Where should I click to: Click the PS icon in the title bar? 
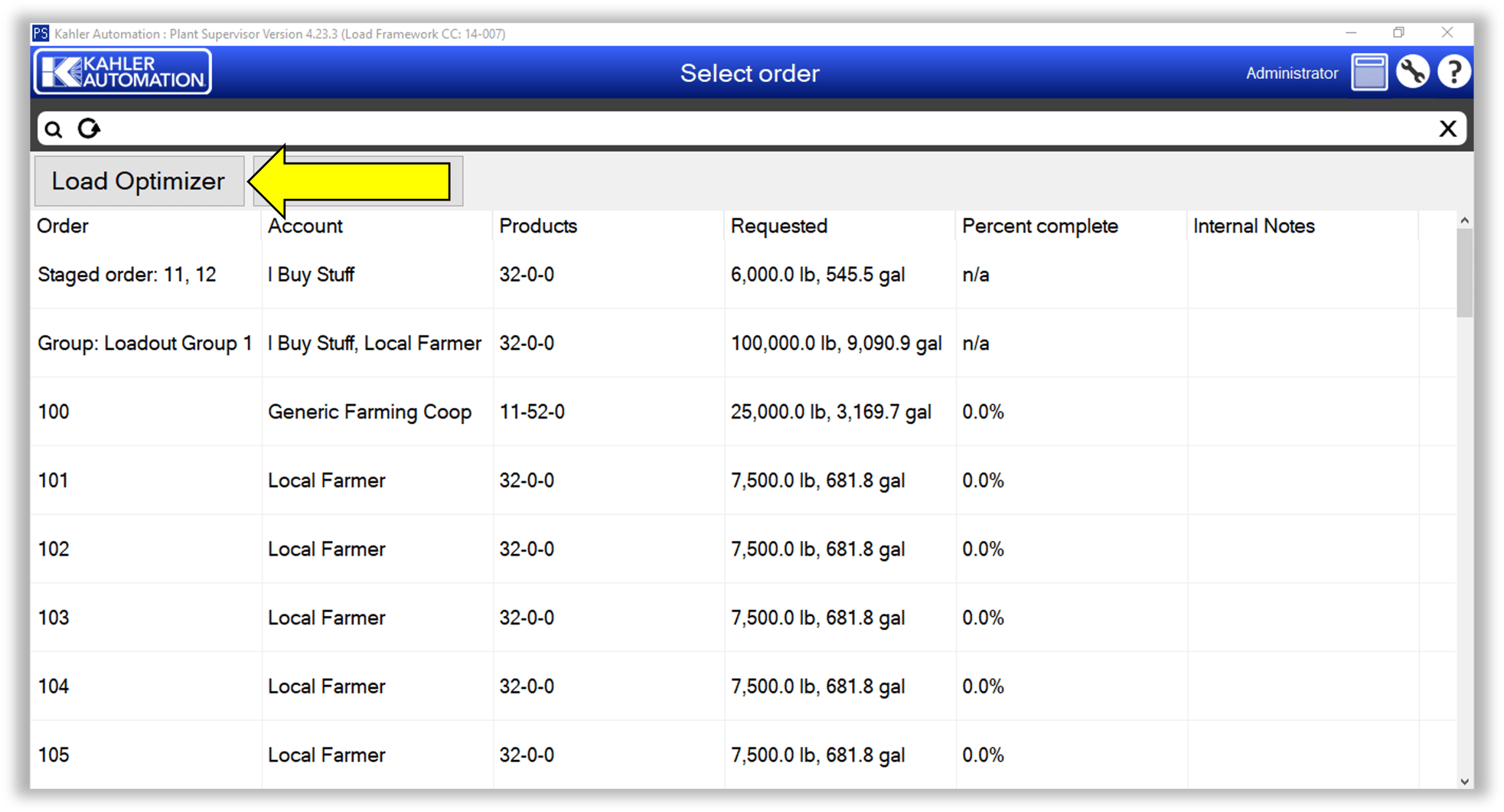pos(41,33)
